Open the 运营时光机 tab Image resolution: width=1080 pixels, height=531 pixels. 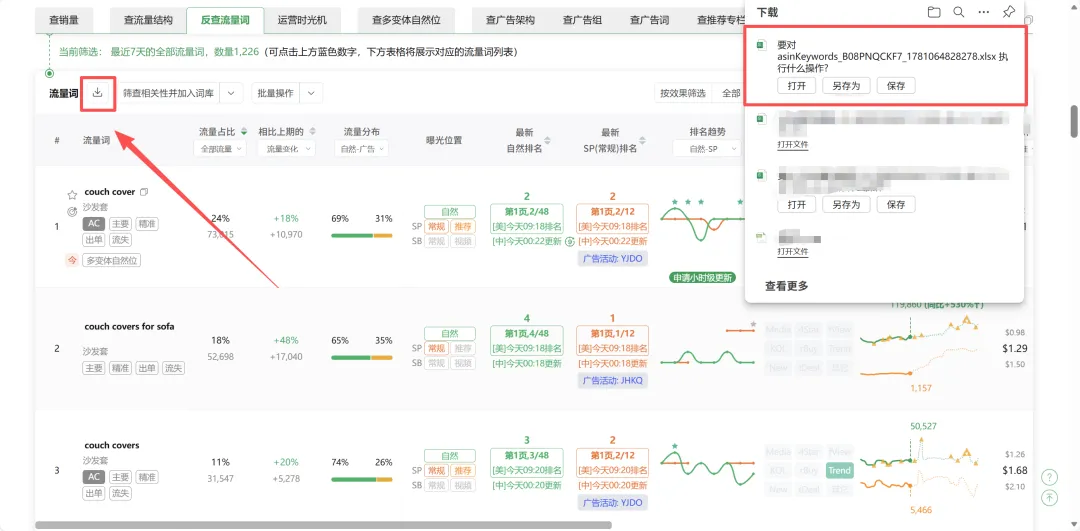301,20
